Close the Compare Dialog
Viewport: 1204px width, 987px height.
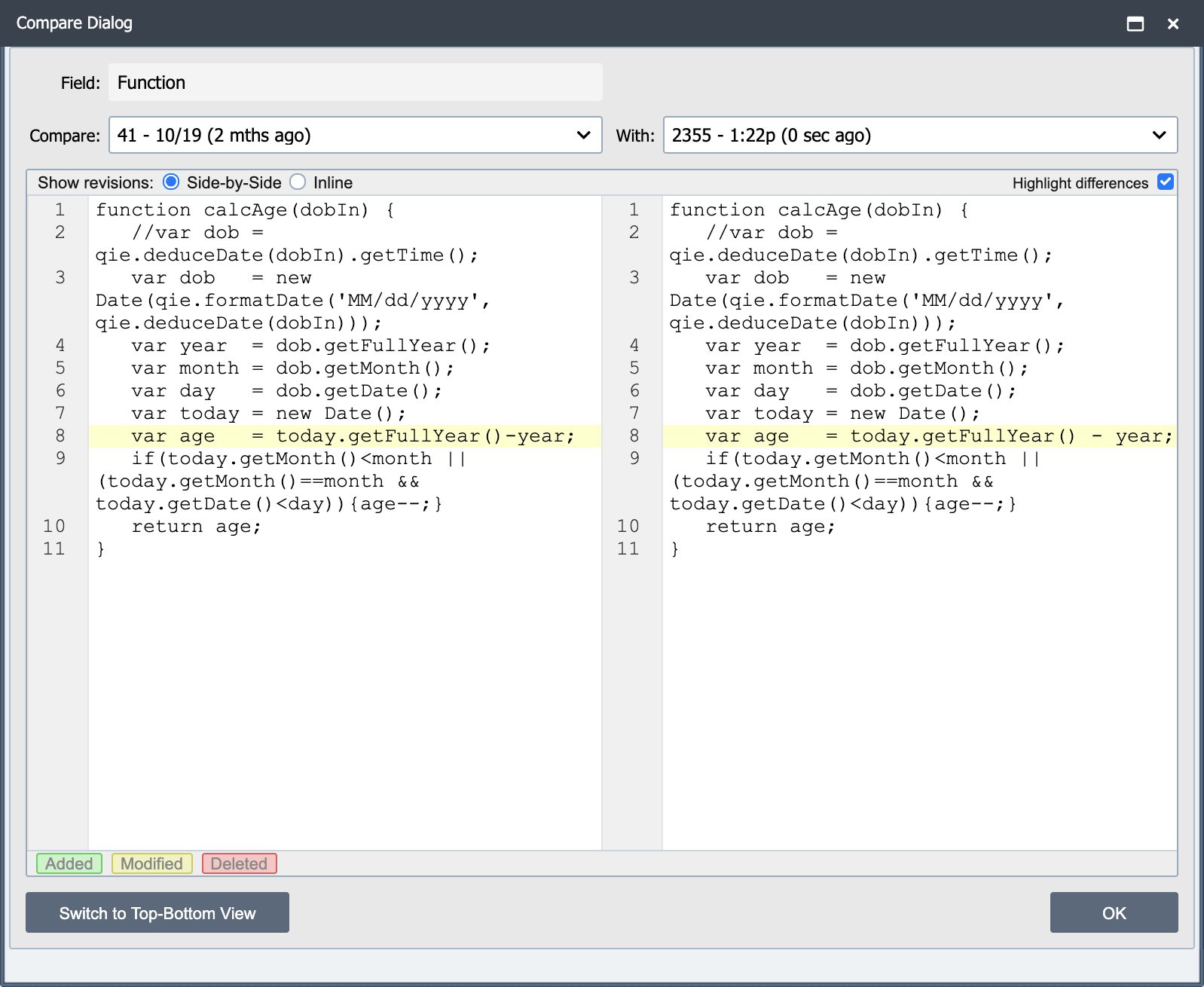point(1172,24)
